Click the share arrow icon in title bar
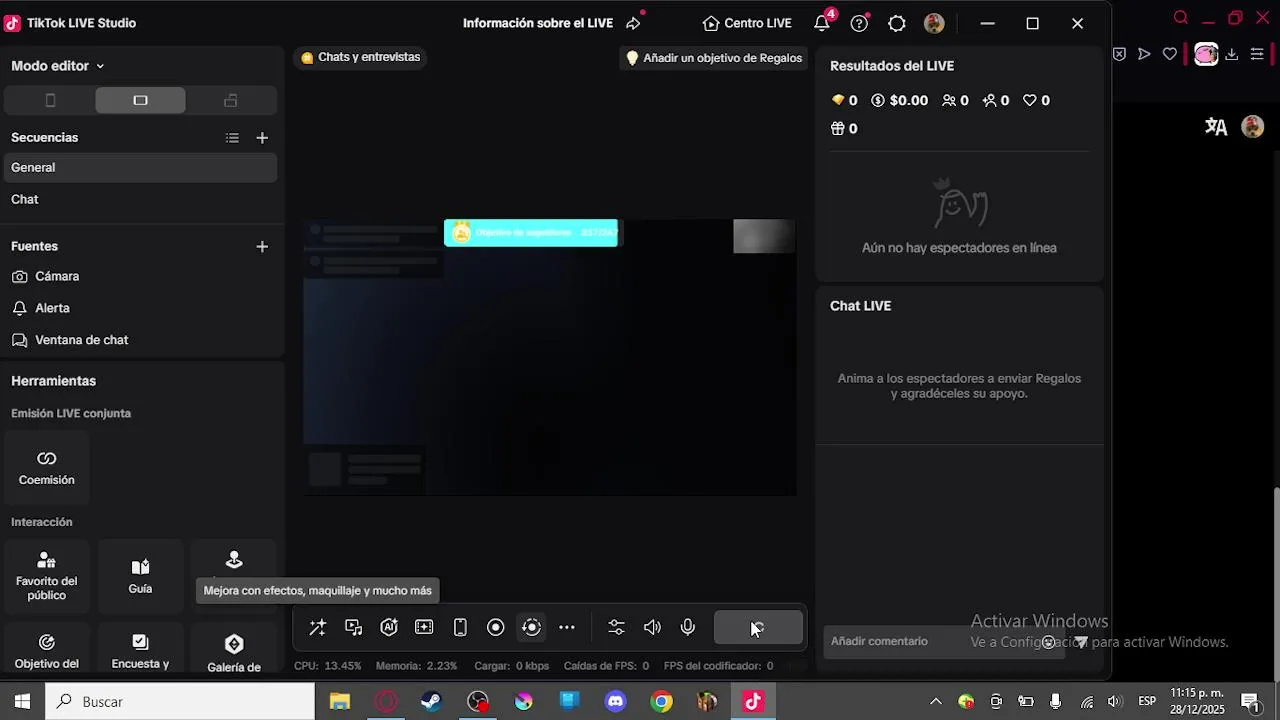This screenshot has width=1280, height=720. point(633,23)
